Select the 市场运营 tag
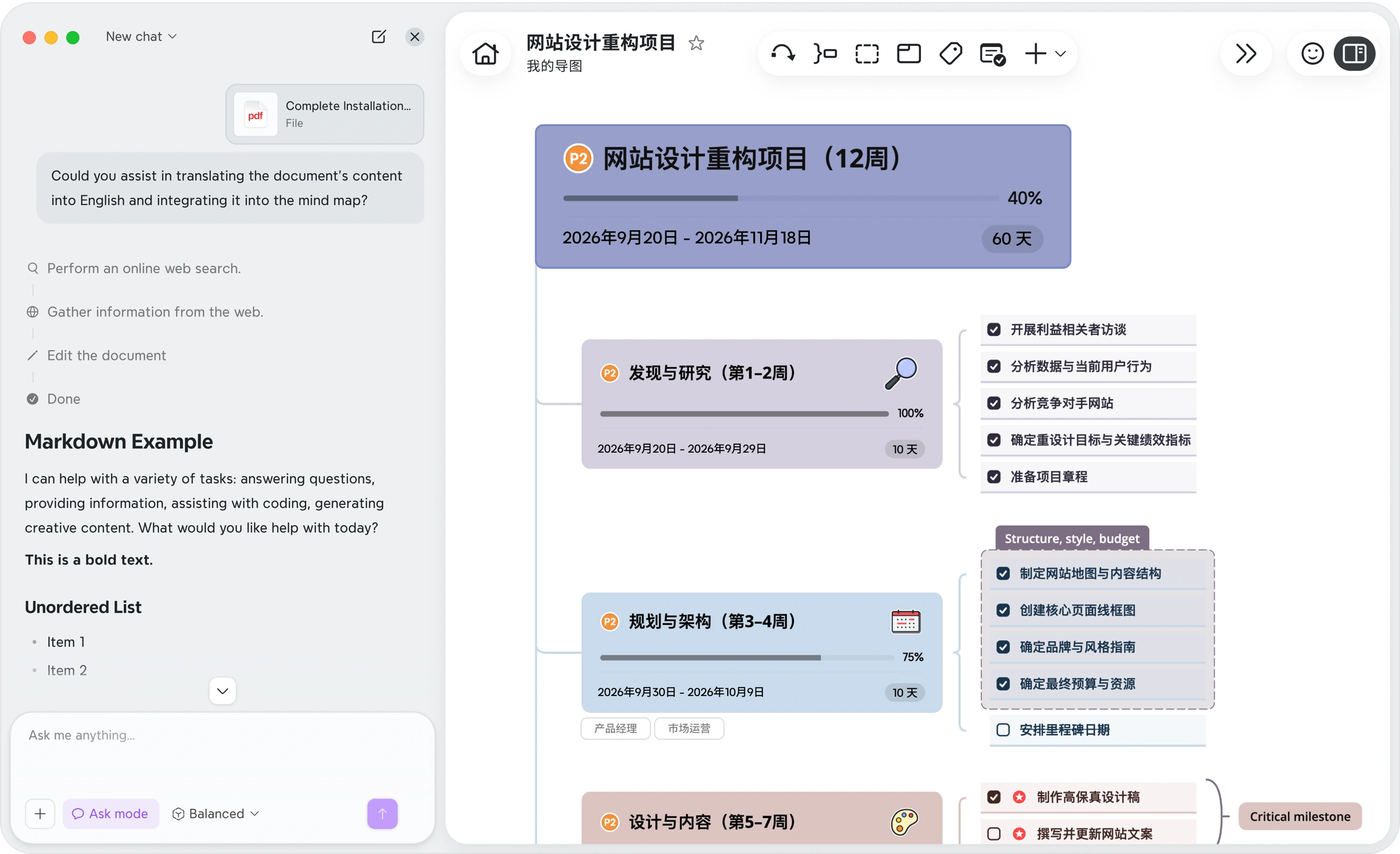Image resolution: width=1400 pixels, height=854 pixels. click(689, 729)
